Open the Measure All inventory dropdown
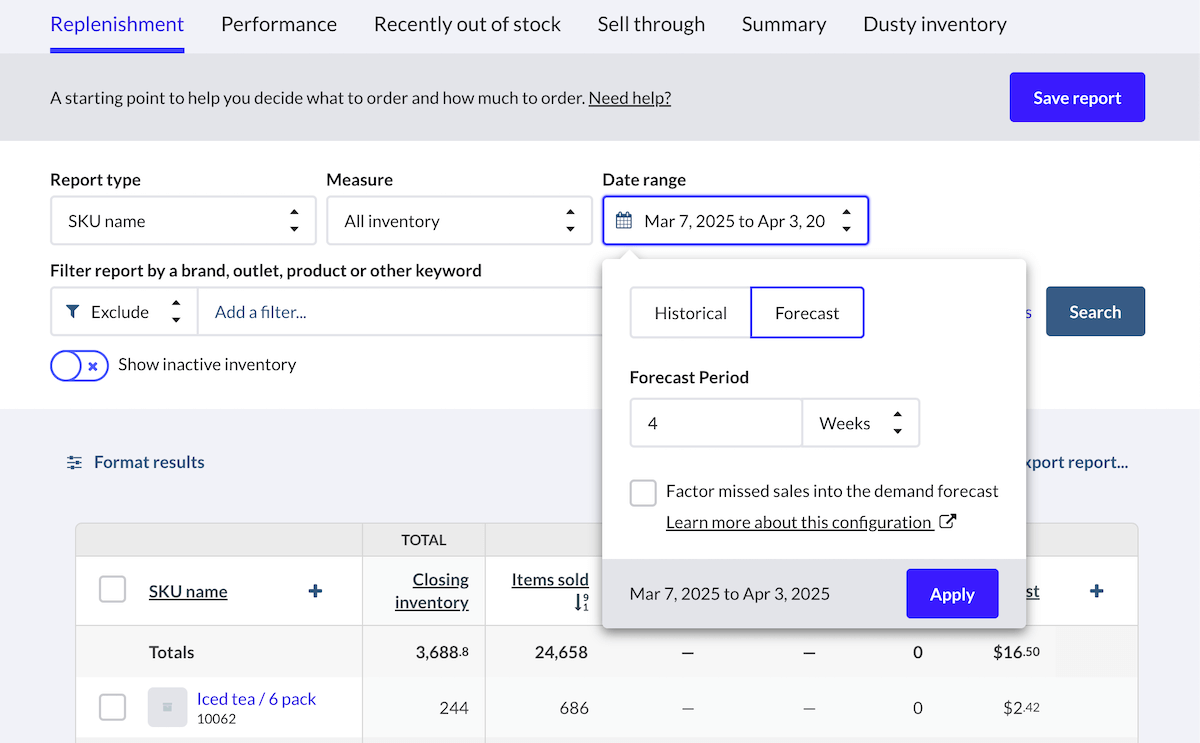1200x743 pixels. pos(459,221)
